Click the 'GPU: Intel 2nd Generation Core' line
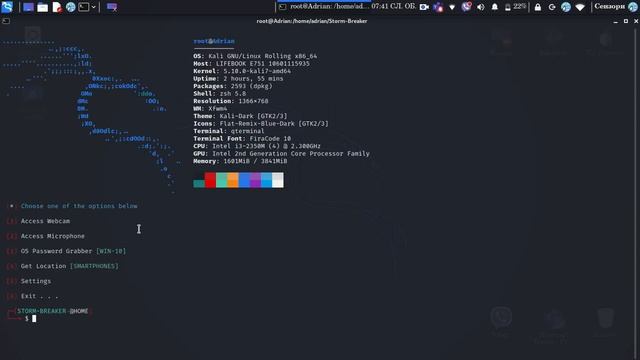Image resolution: width=640 pixels, height=360 pixels. coord(282,153)
